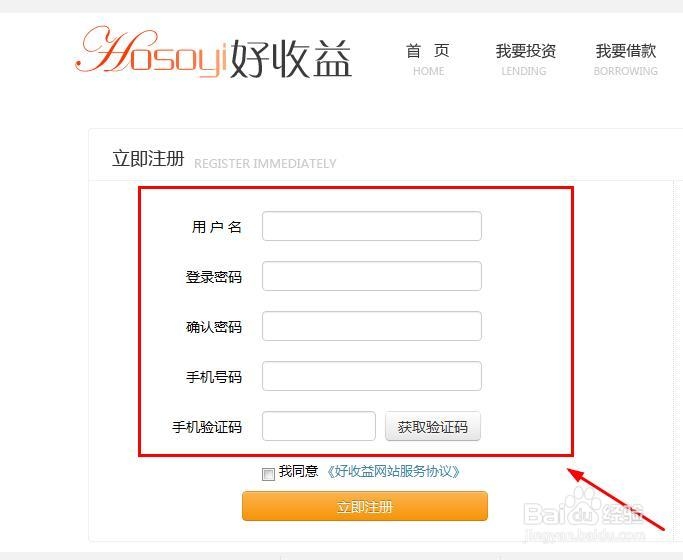Click the 获取验证码 button
Screen dimensions: 683x560
click(433, 426)
